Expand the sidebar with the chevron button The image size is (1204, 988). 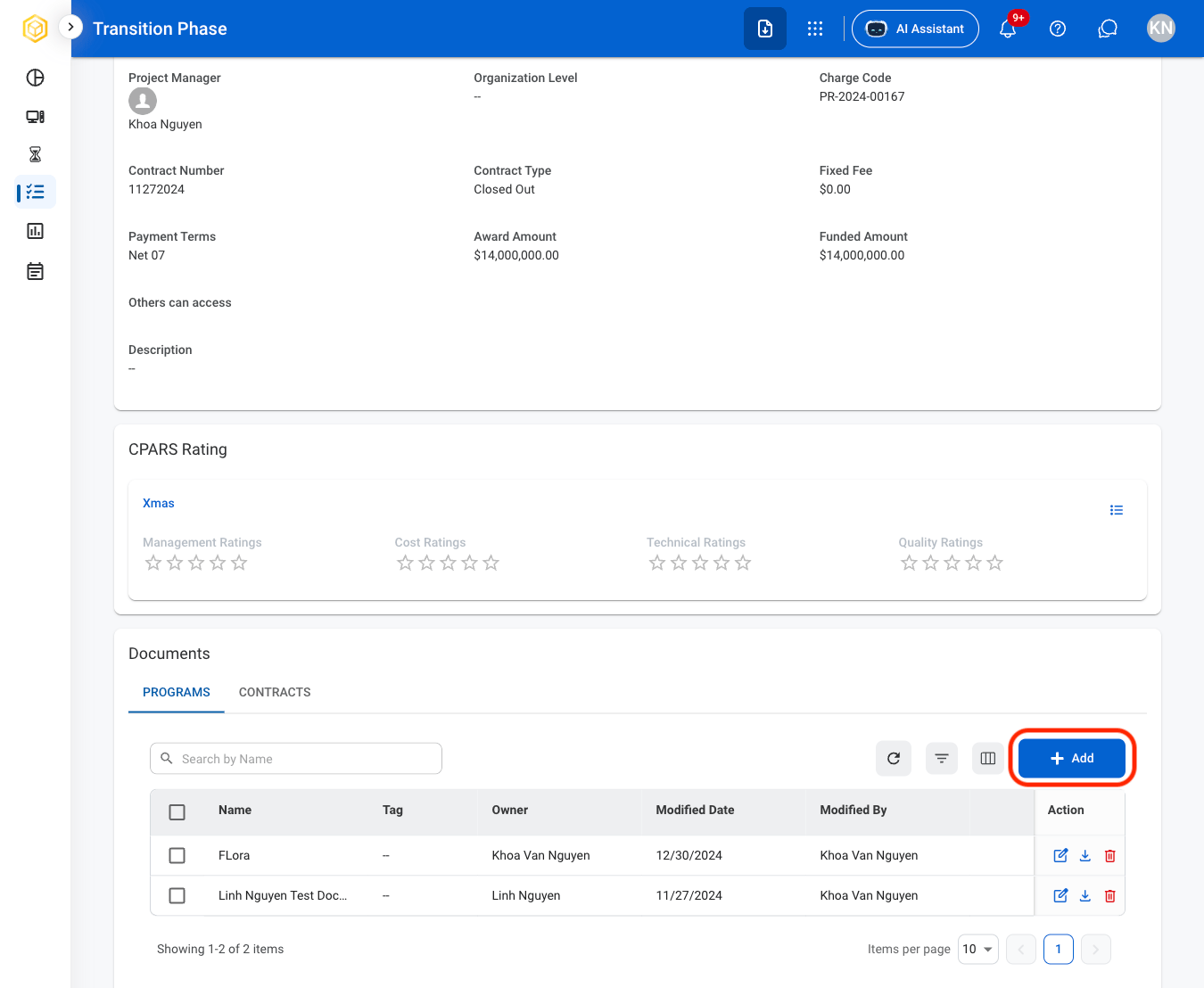pos(70,27)
